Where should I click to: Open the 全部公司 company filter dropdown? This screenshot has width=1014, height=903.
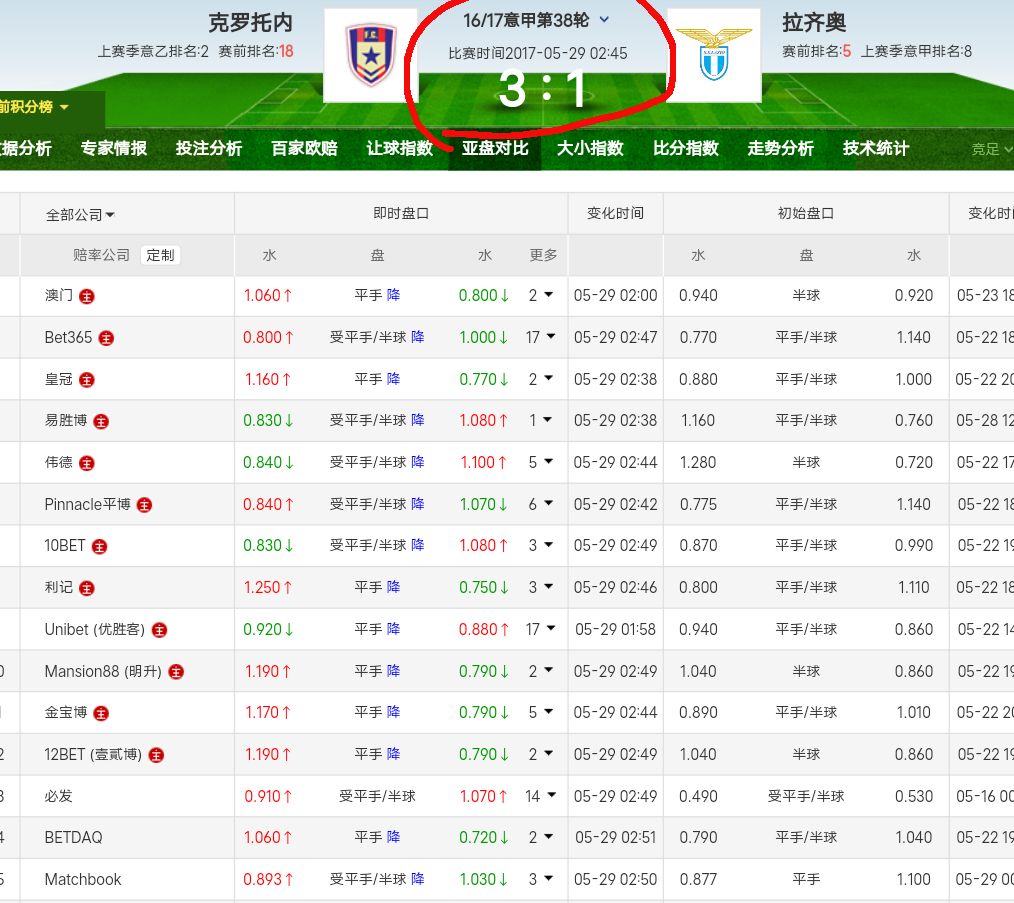click(x=80, y=215)
